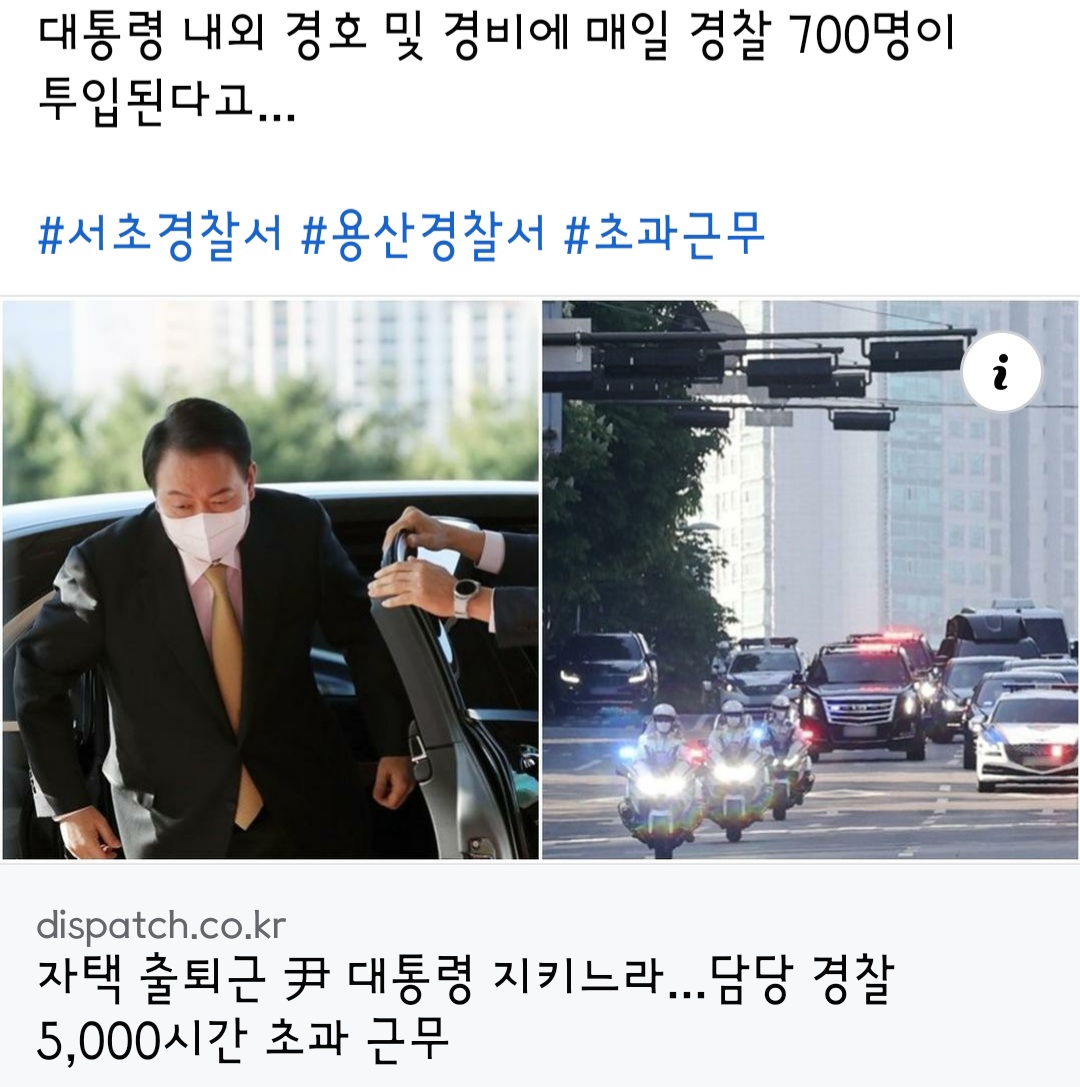Click the 700명이 text in post

pos(872,35)
